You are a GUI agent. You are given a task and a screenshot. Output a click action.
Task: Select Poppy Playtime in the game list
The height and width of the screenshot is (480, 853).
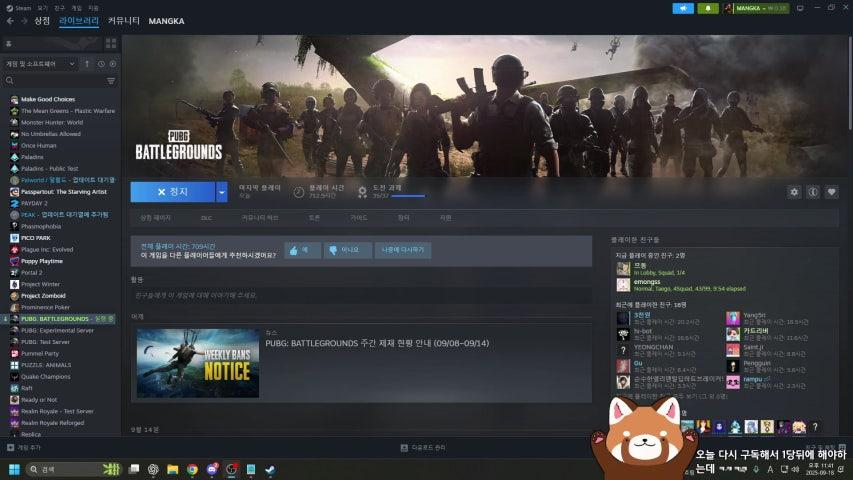42,261
